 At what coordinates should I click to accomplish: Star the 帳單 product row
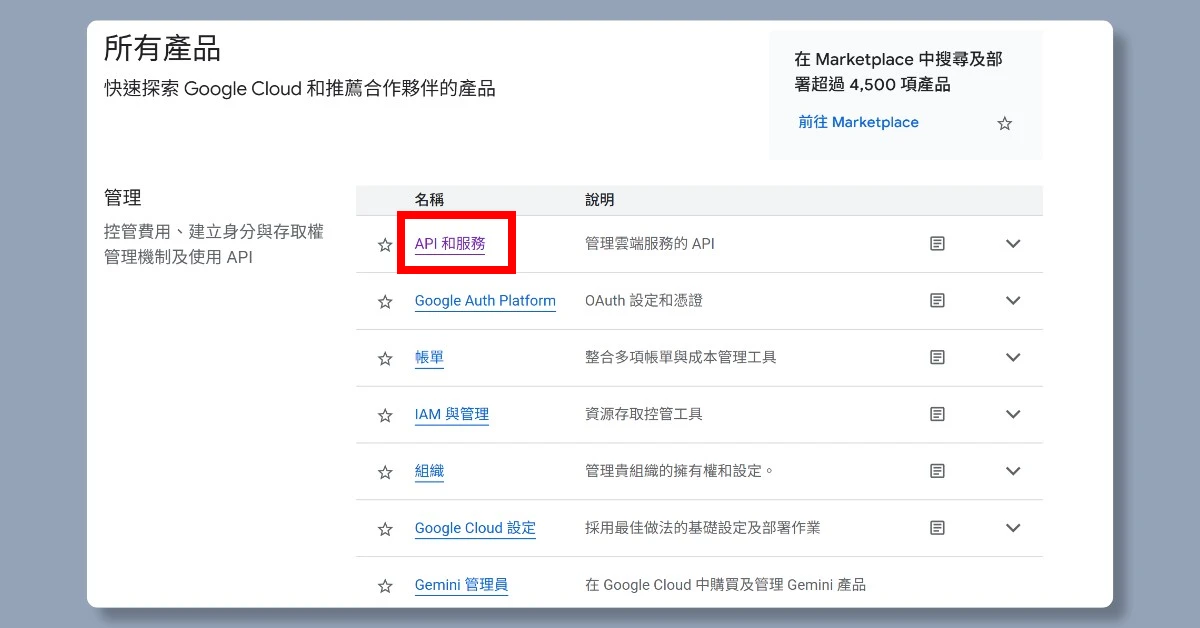385,359
